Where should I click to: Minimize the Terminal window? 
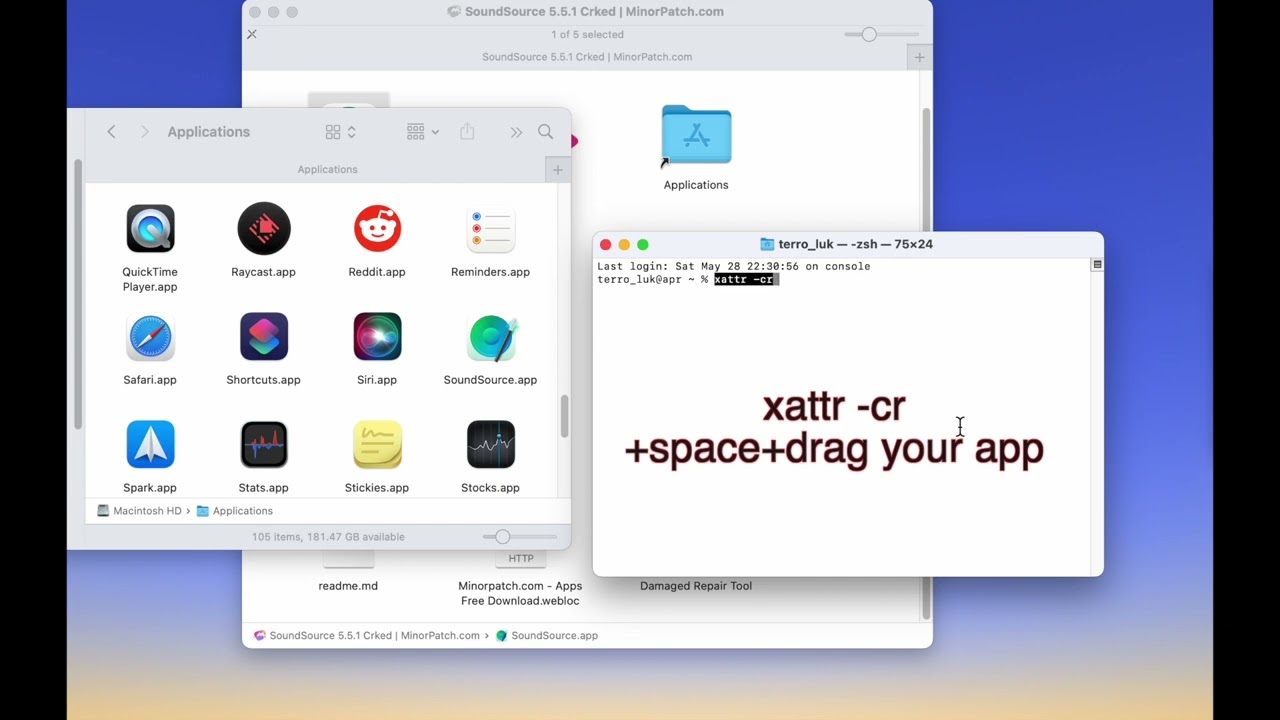point(624,244)
